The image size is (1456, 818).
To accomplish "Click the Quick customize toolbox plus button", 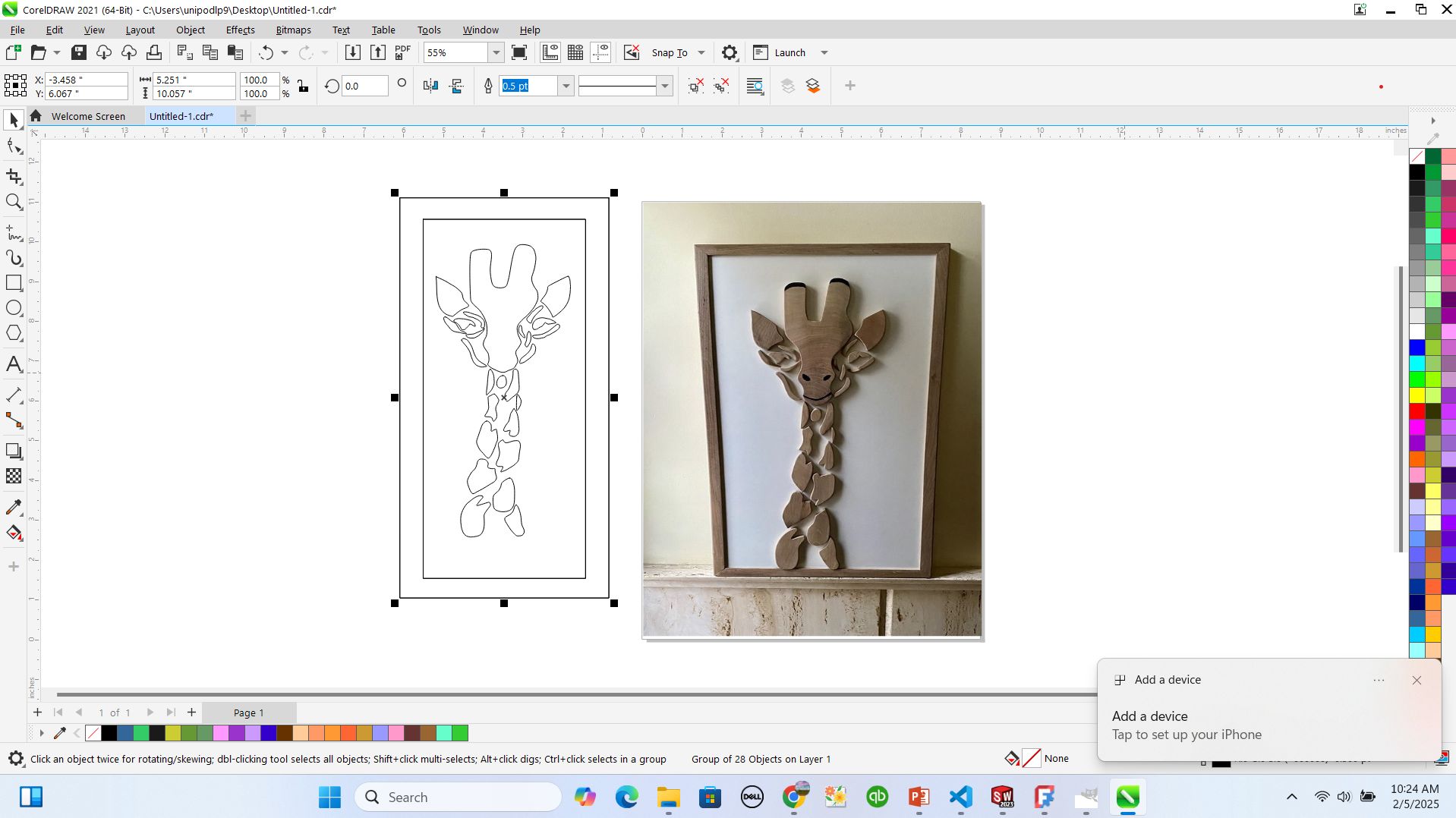I will pos(14,567).
